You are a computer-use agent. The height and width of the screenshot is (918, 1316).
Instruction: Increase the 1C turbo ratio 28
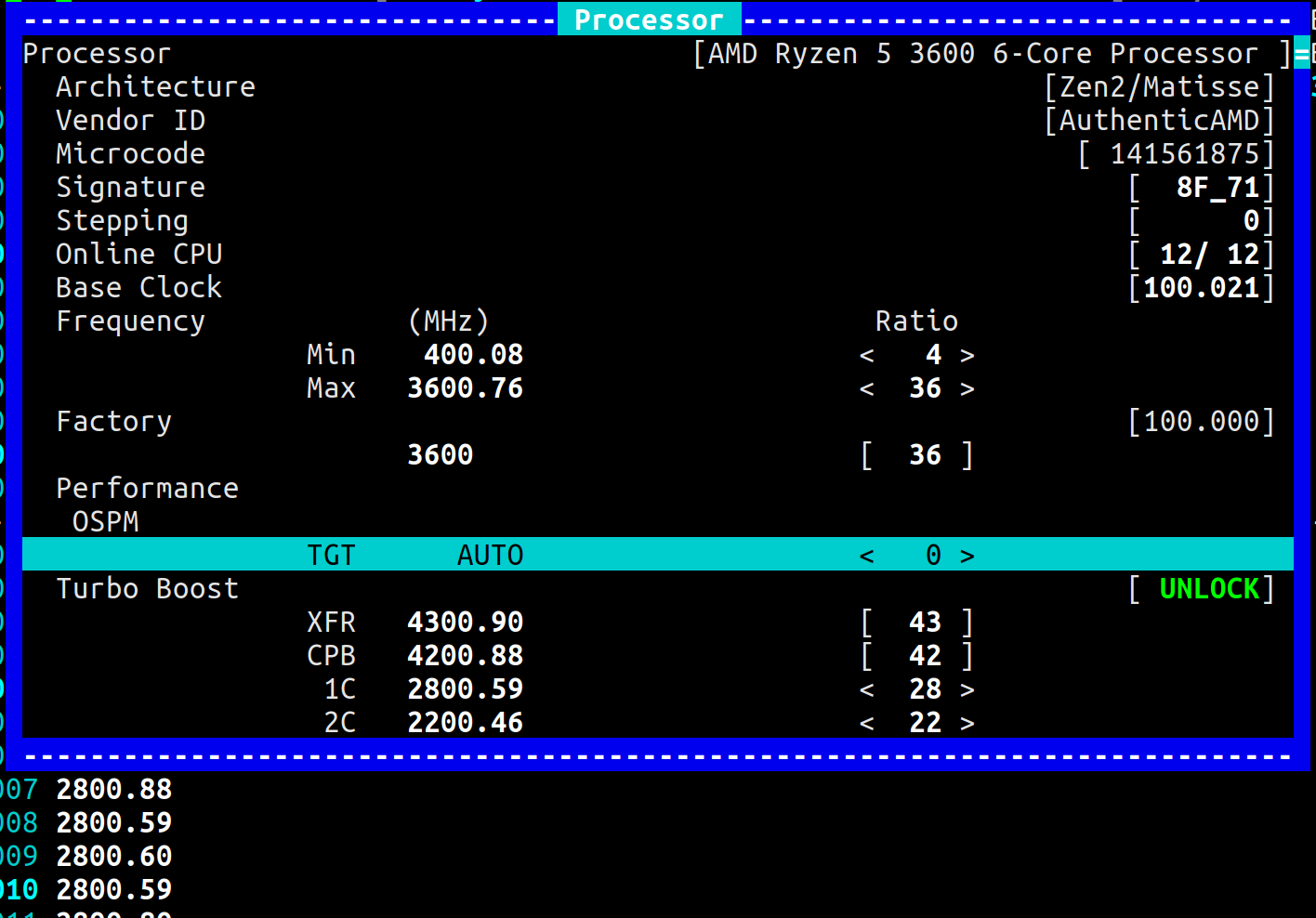(x=967, y=689)
